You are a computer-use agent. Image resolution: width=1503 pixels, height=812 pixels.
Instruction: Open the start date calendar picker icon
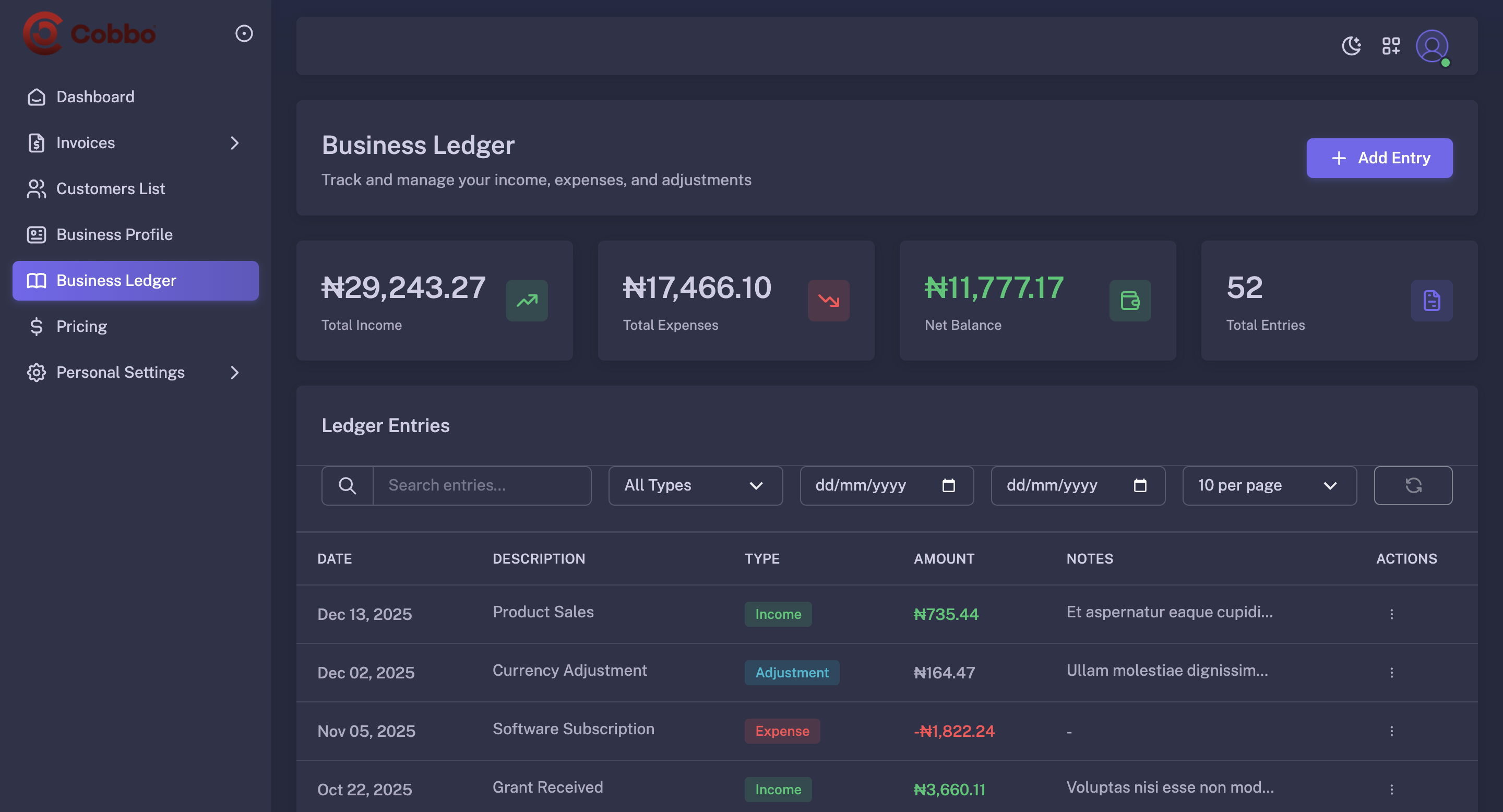[948, 485]
